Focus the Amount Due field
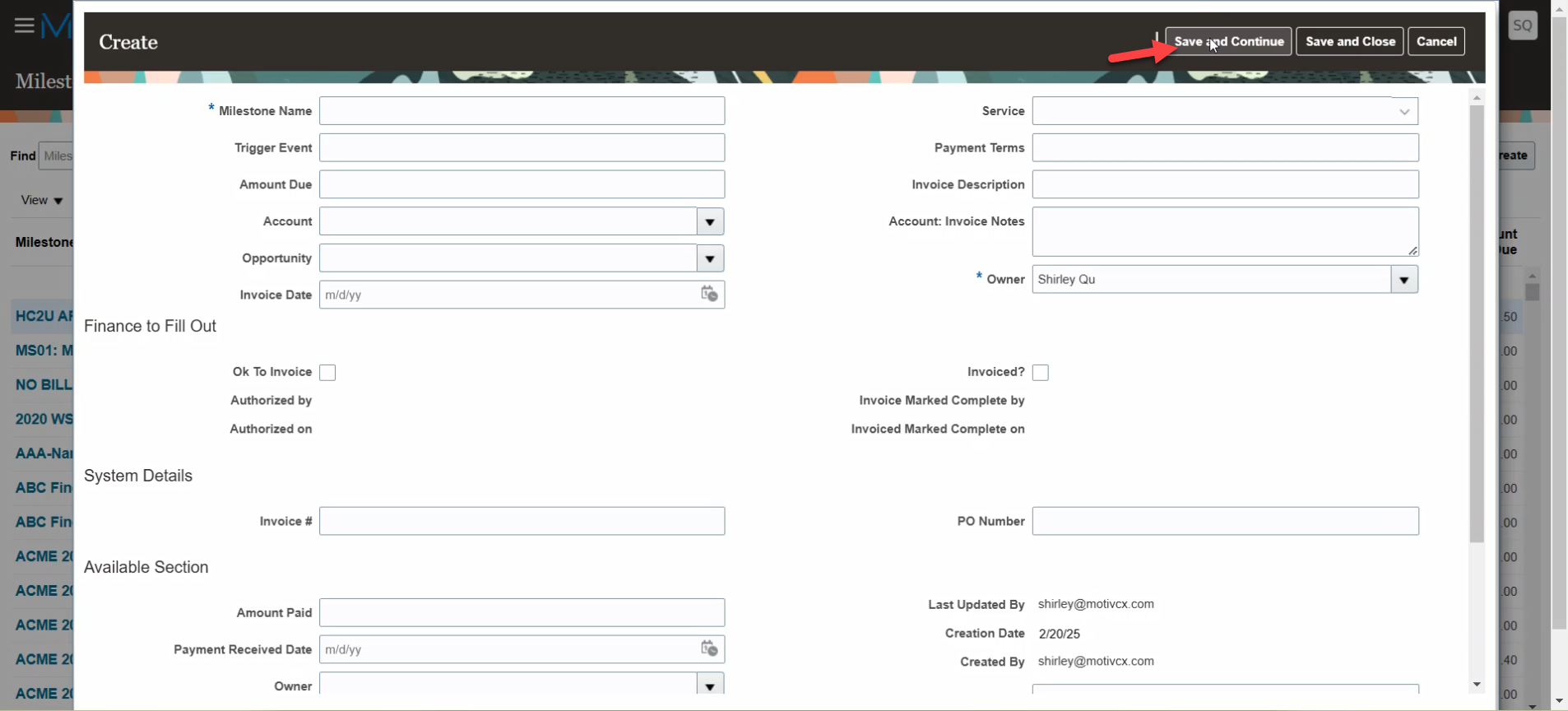Viewport: 1568px width, 711px height. point(522,184)
